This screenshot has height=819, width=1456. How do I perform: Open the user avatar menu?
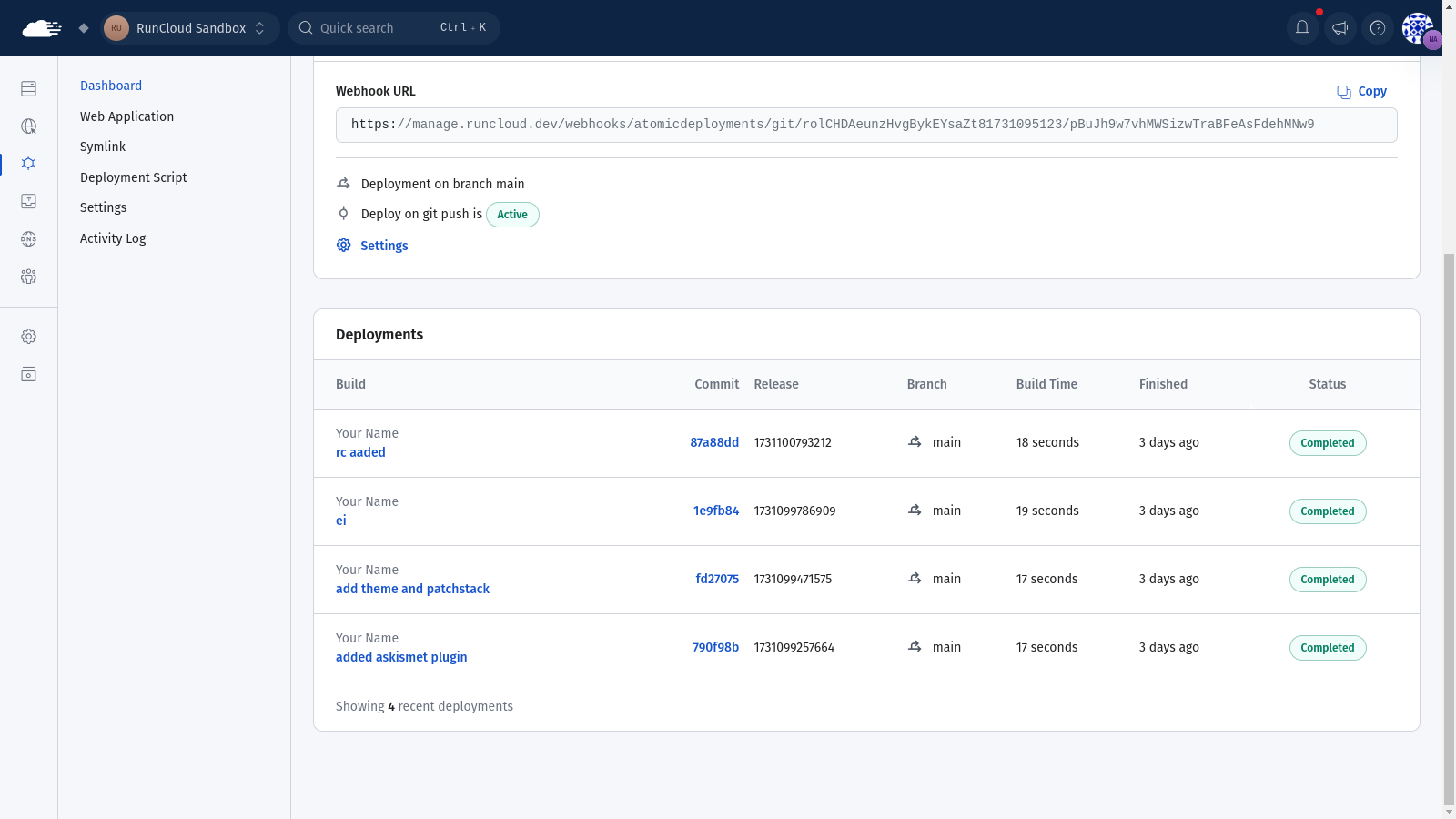pyautogui.click(x=1419, y=28)
